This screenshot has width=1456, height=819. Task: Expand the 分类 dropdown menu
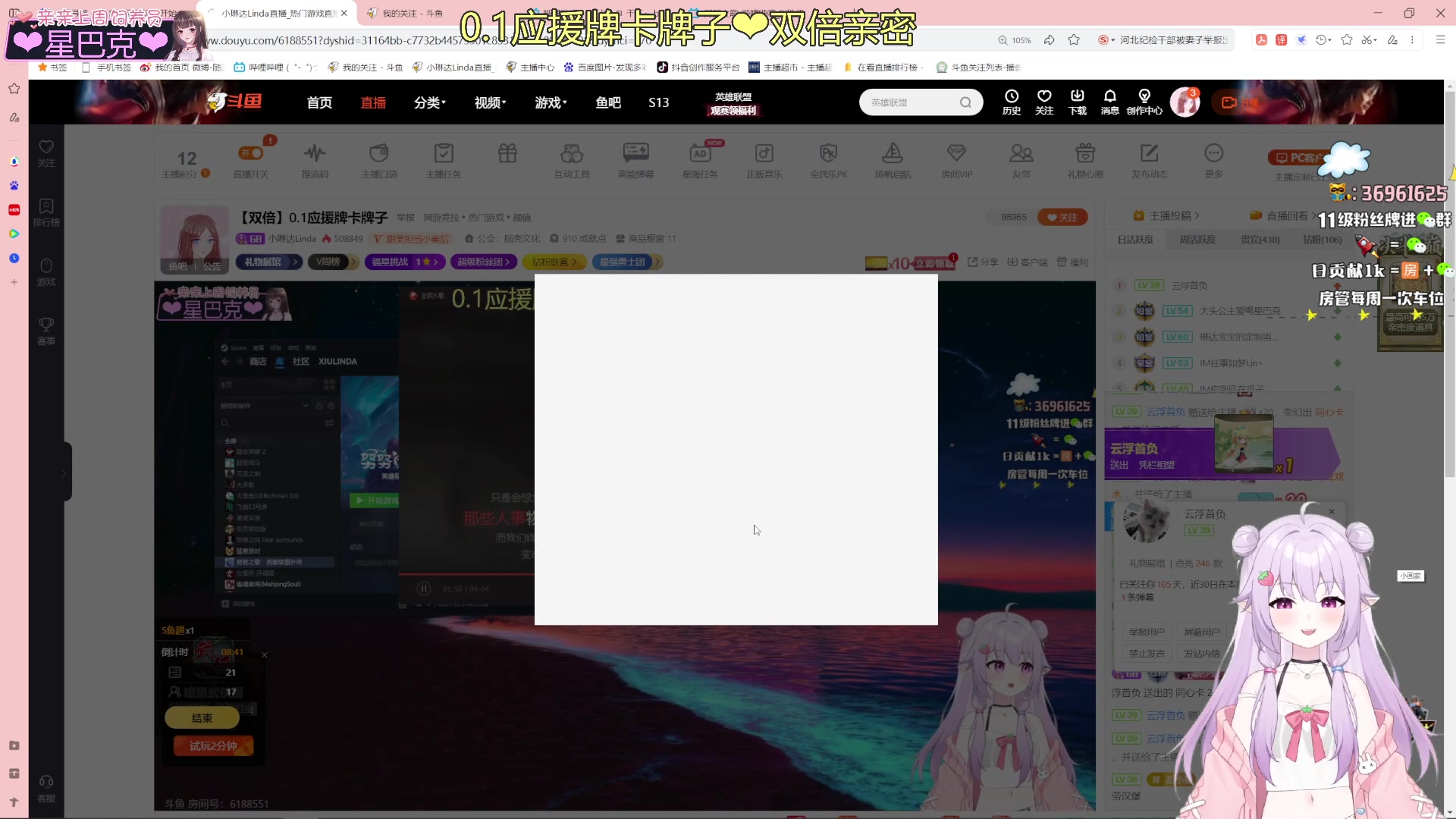click(x=430, y=102)
